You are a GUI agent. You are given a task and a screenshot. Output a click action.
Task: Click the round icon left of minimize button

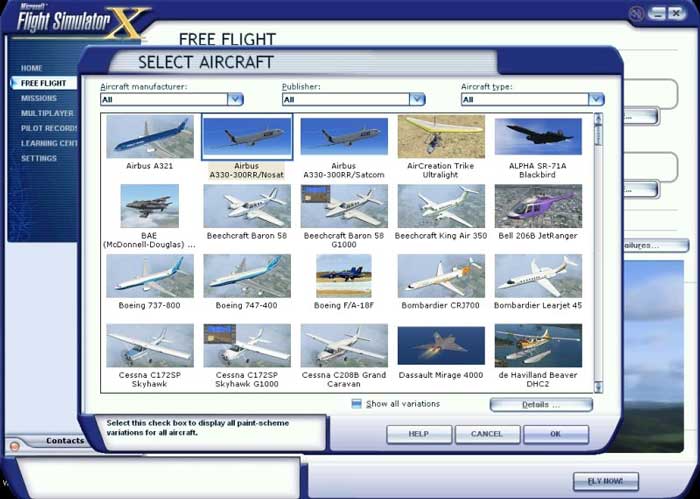pyautogui.click(x=636, y=14)
